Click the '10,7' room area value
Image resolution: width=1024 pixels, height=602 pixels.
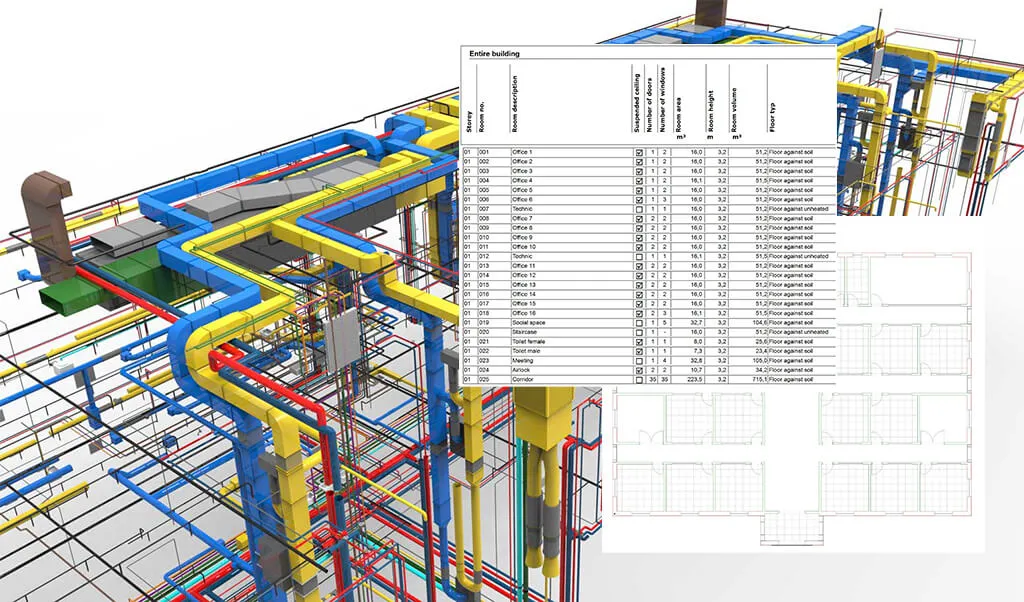(x=696, y=370)
